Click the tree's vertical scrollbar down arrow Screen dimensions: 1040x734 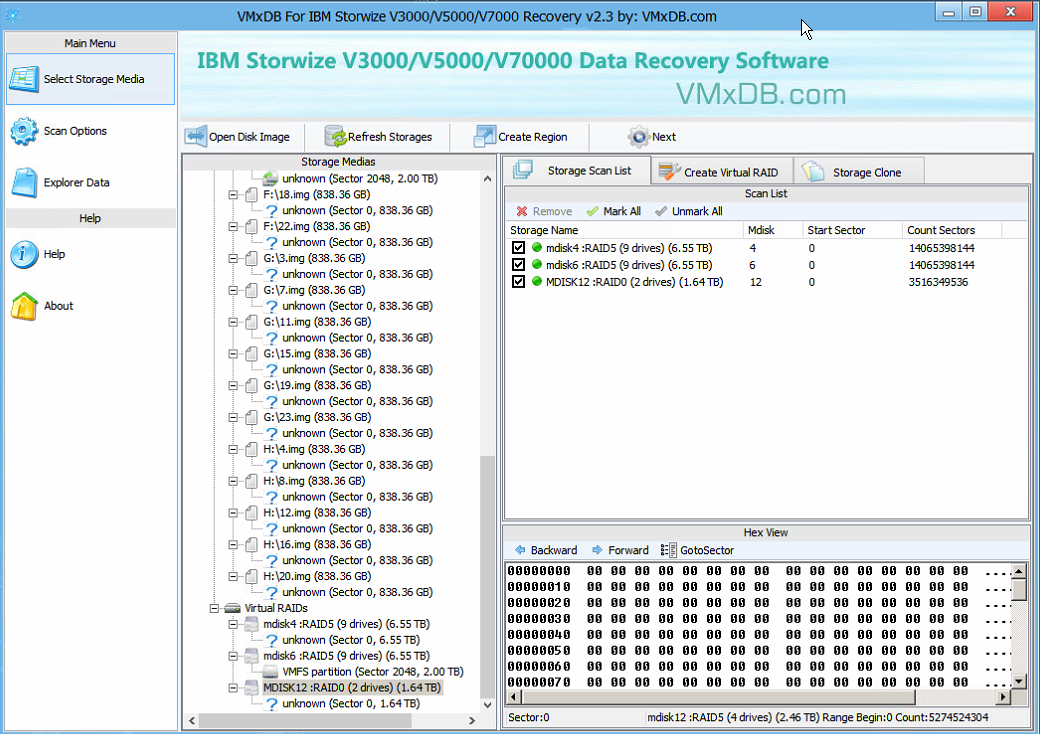[488, 705]
